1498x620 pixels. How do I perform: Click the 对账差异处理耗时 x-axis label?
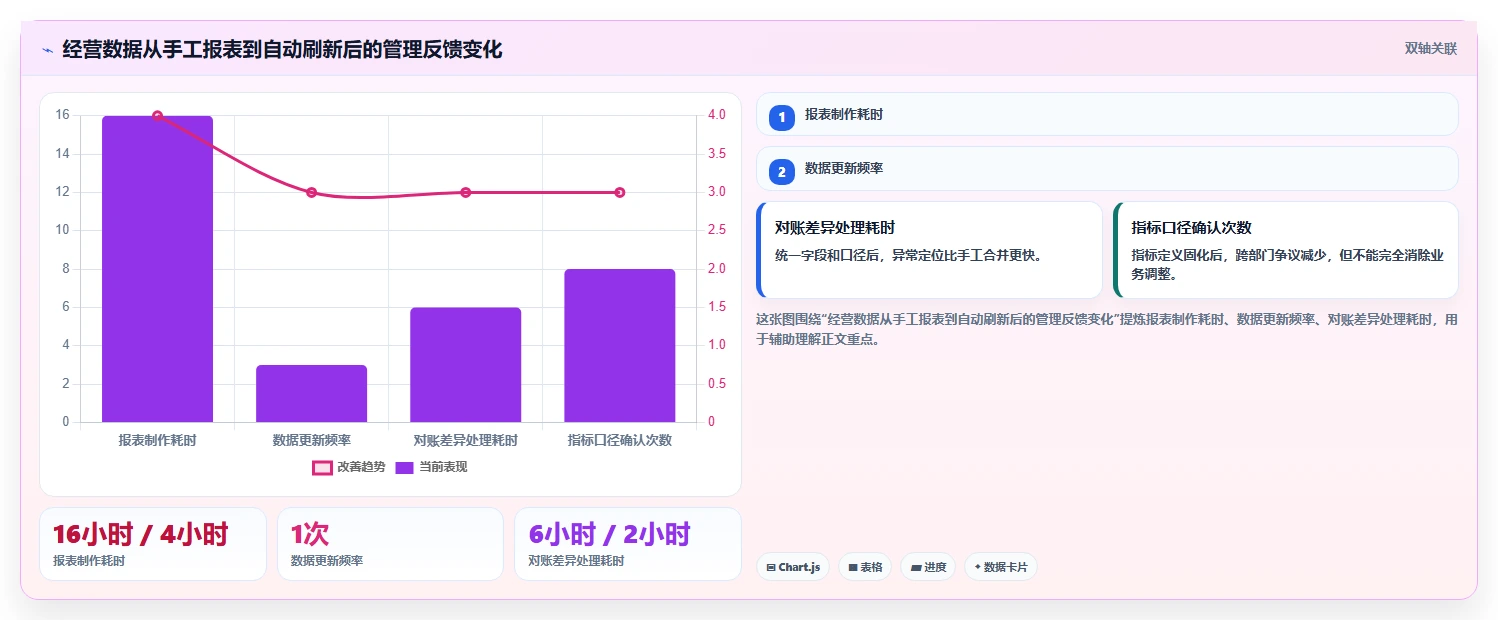(x=465, y=440)
